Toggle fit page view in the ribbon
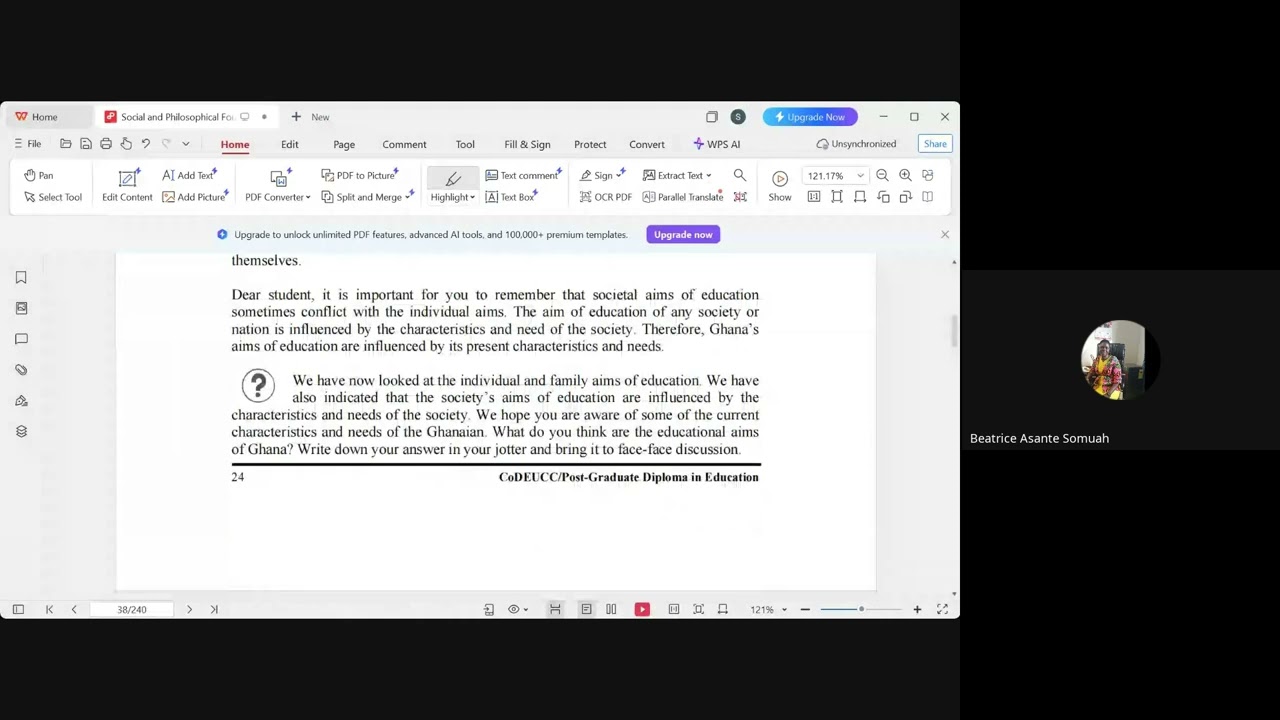 pyautogui.click(x=837, y=197)
